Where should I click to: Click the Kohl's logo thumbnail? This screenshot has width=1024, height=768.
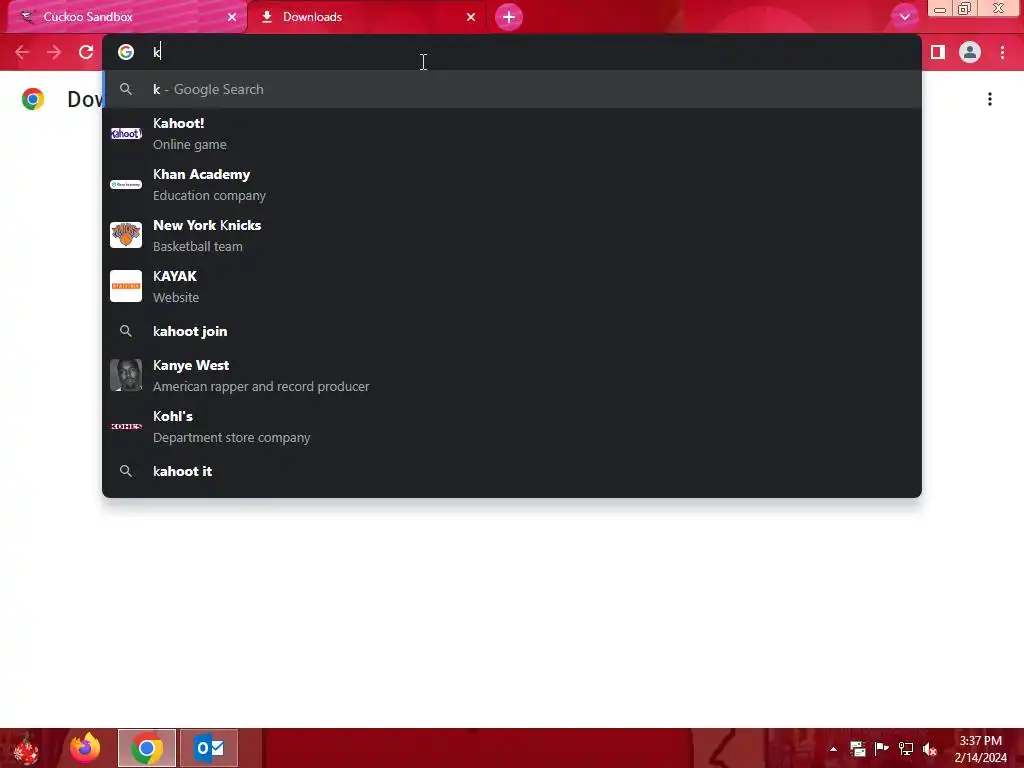[126, 426]
